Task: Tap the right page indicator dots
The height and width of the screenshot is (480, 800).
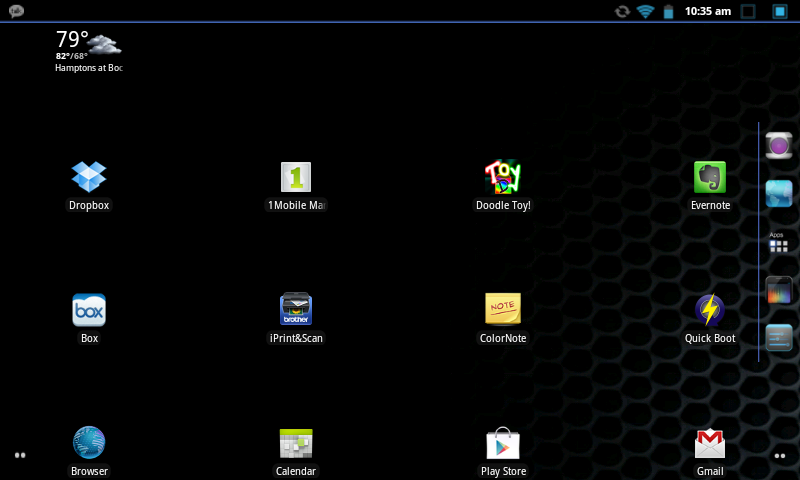Action: click(780, 456)
